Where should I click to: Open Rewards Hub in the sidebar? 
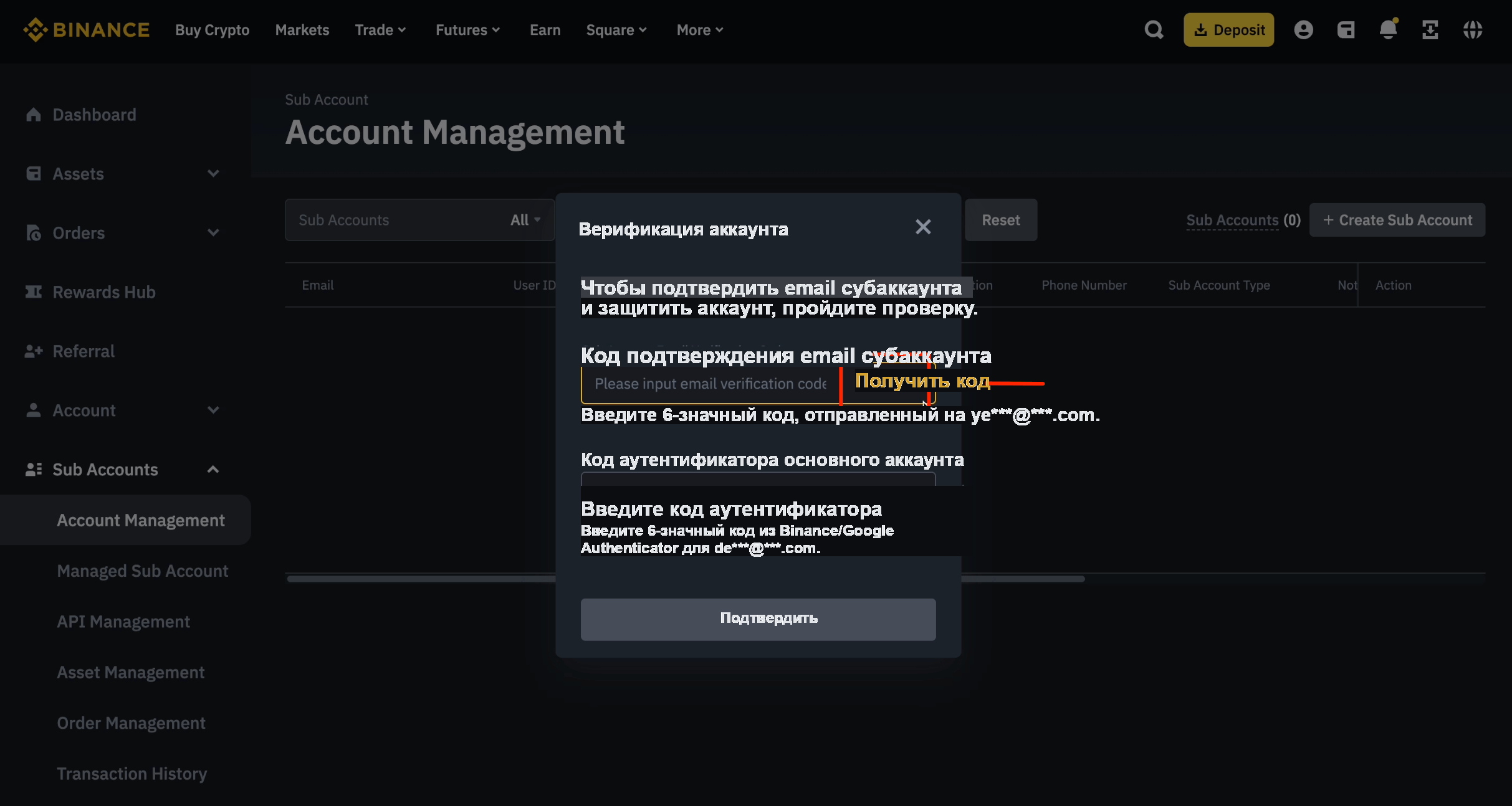click(104, 292)
